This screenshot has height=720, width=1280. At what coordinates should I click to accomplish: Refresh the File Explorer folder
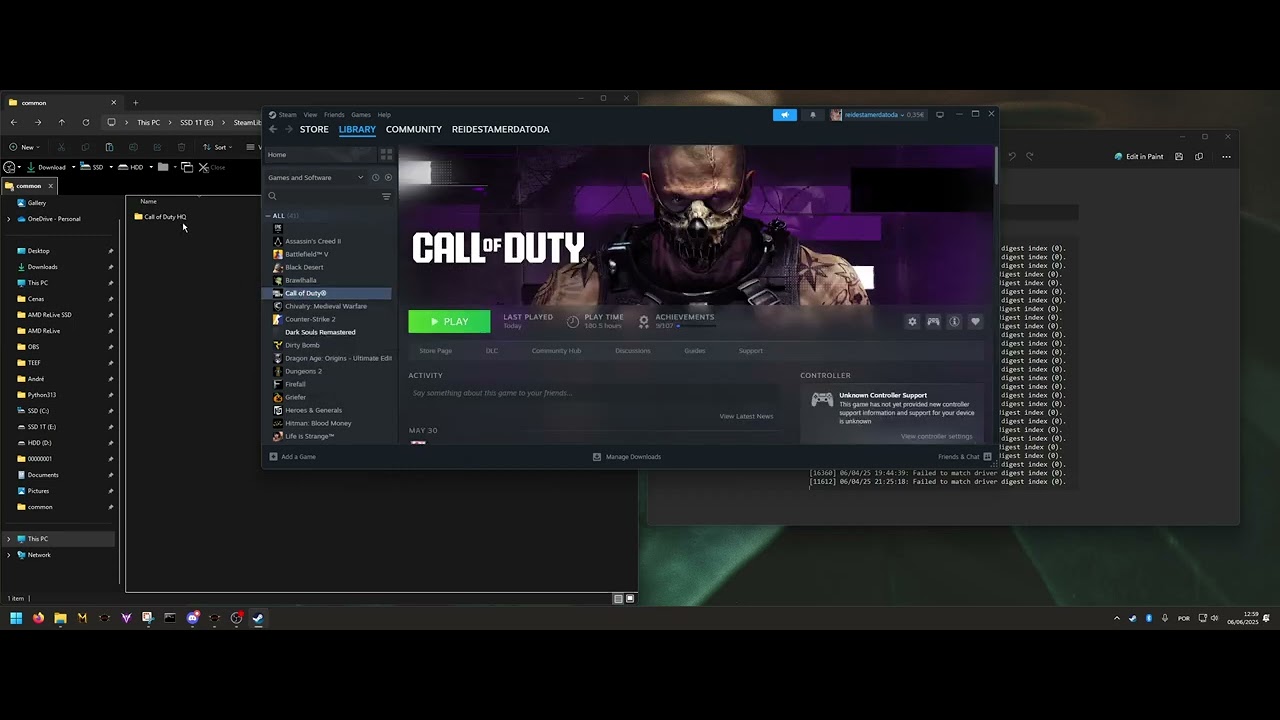86,122
